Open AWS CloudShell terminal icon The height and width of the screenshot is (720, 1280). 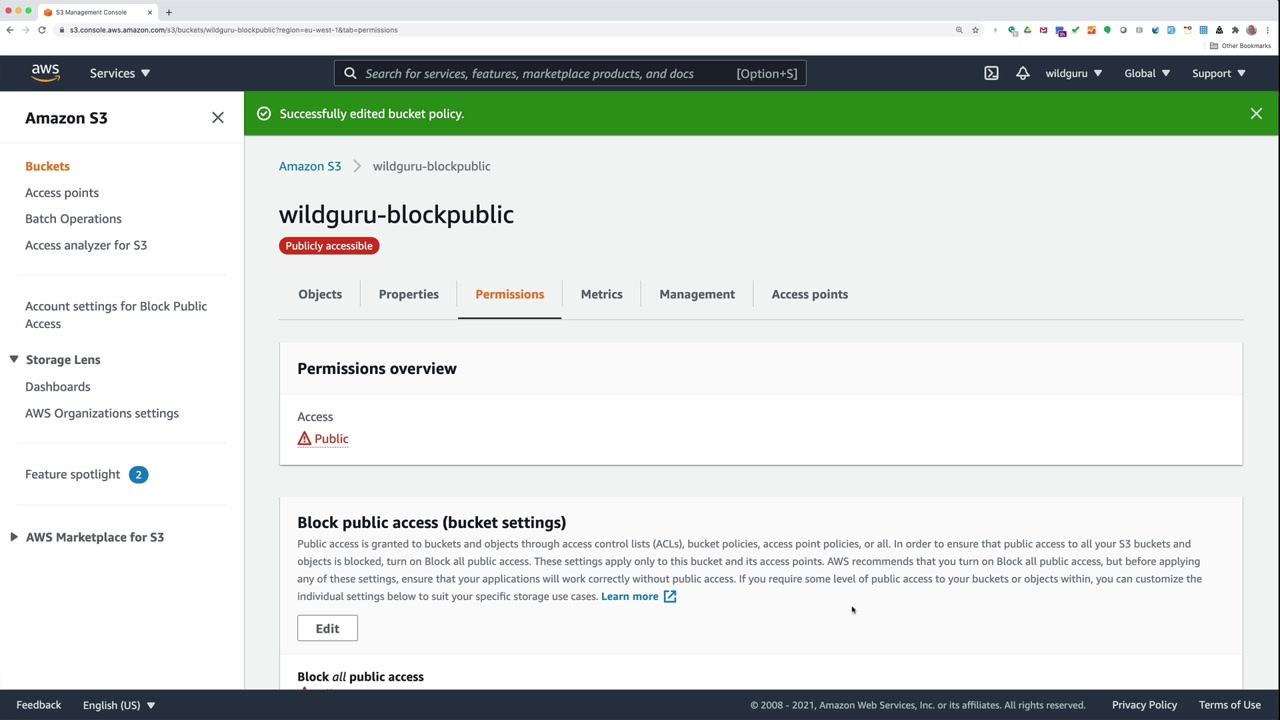[x=991, y=73]
